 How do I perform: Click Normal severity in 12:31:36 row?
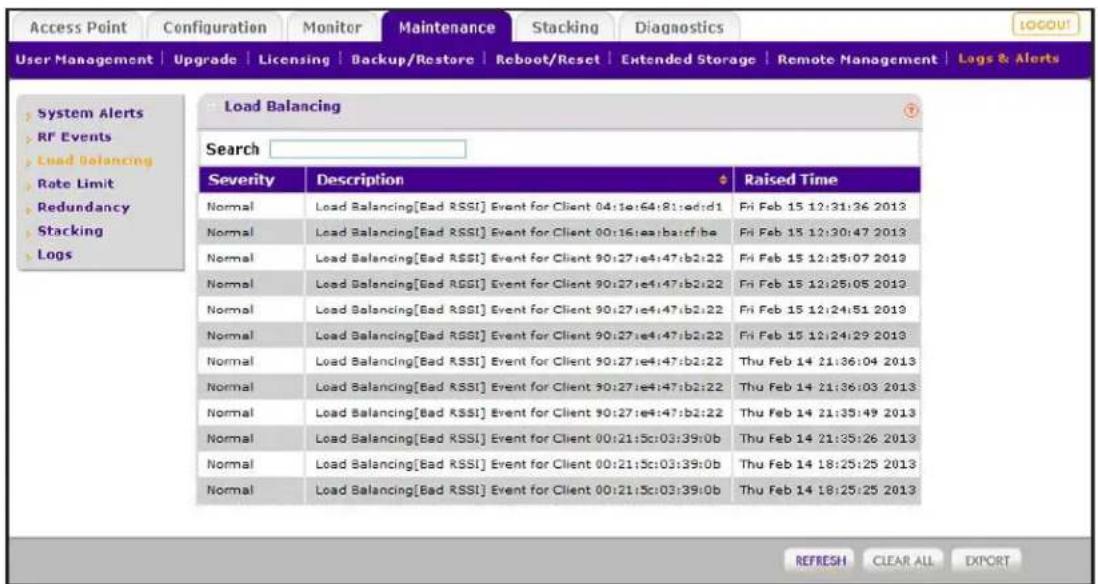coord(230,207)
